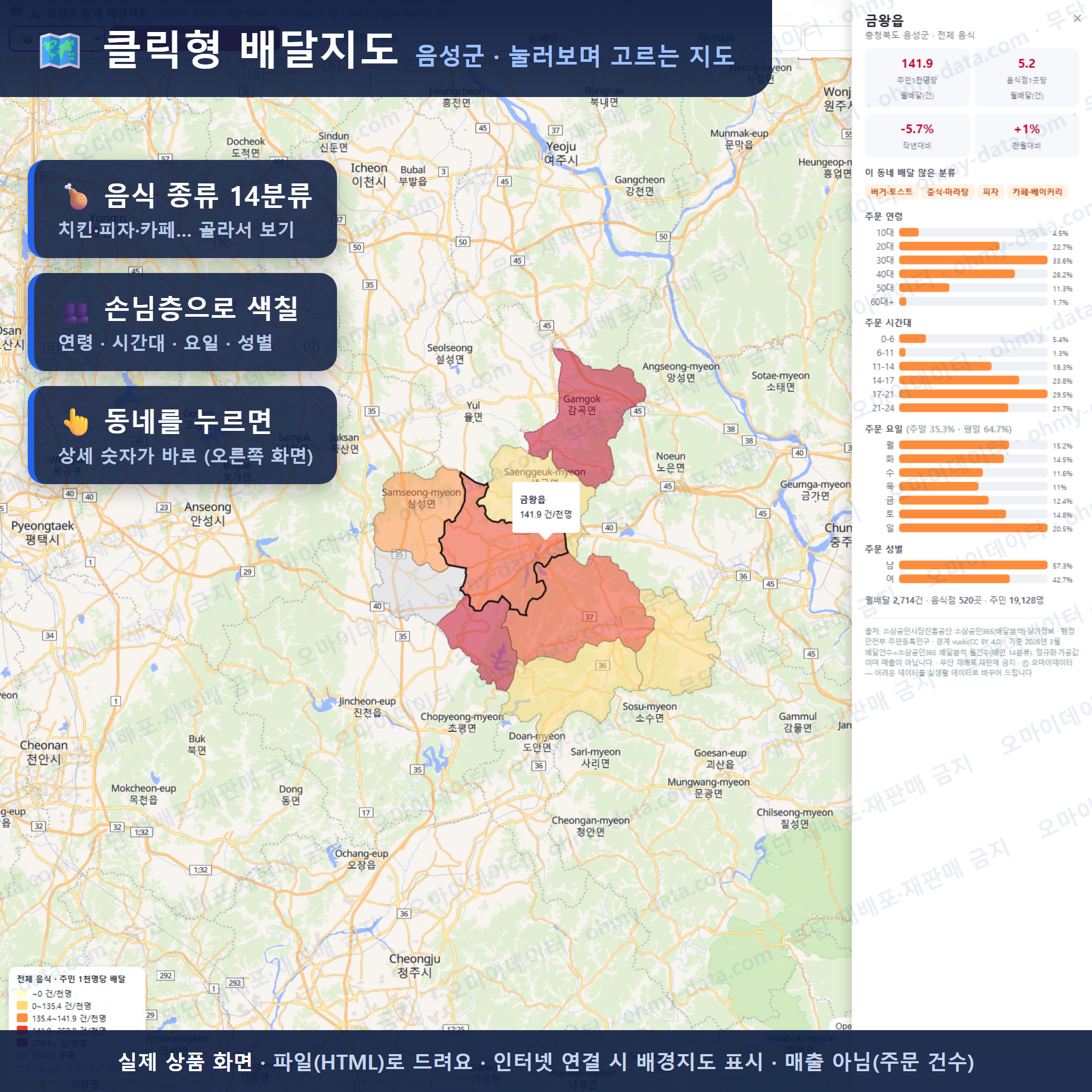
Task: Click the 14-17 time slot bar
Action: (973, 380)
